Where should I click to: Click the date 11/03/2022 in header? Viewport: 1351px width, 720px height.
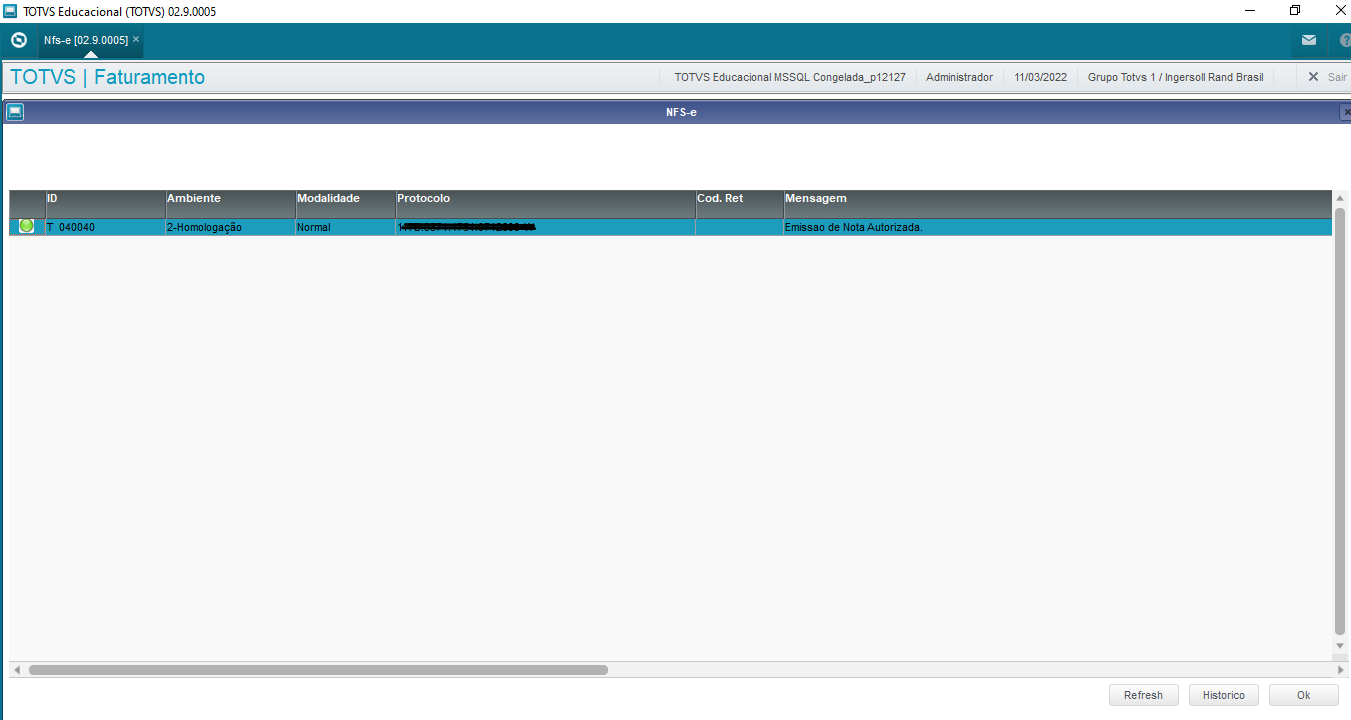1040,77
